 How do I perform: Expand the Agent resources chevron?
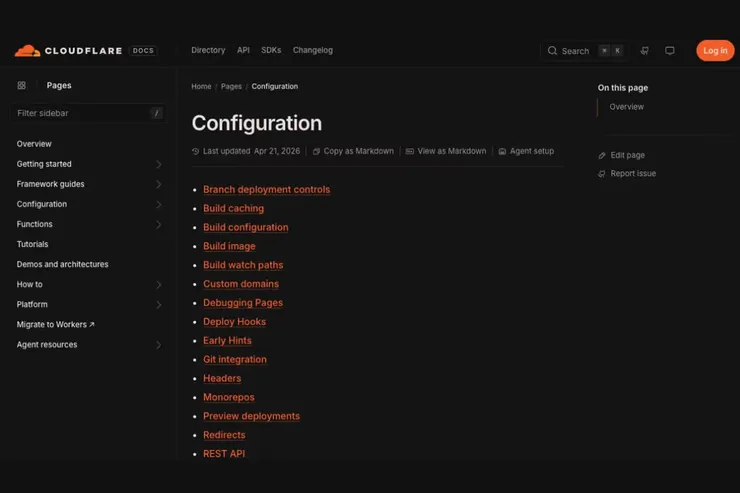[x=159, y=345]
